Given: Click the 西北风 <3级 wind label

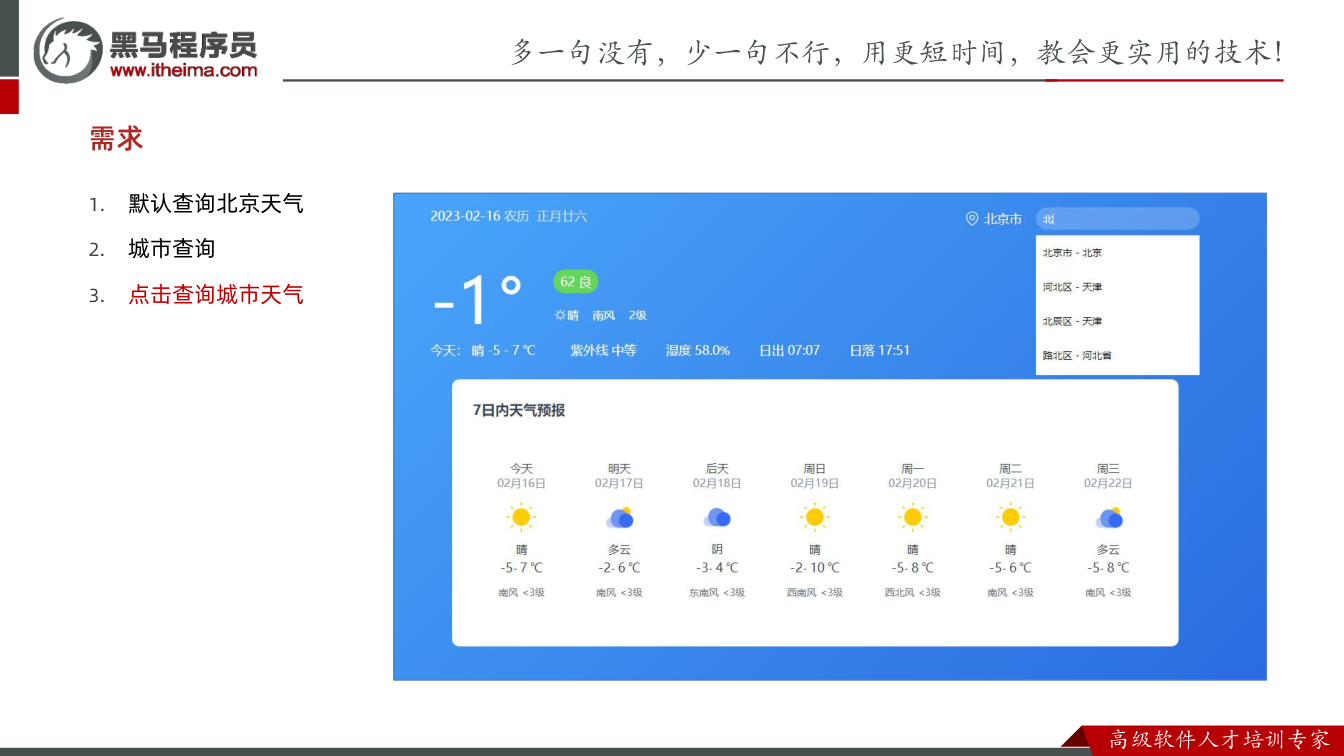Looking at the screenshot, I should point(912,593).
